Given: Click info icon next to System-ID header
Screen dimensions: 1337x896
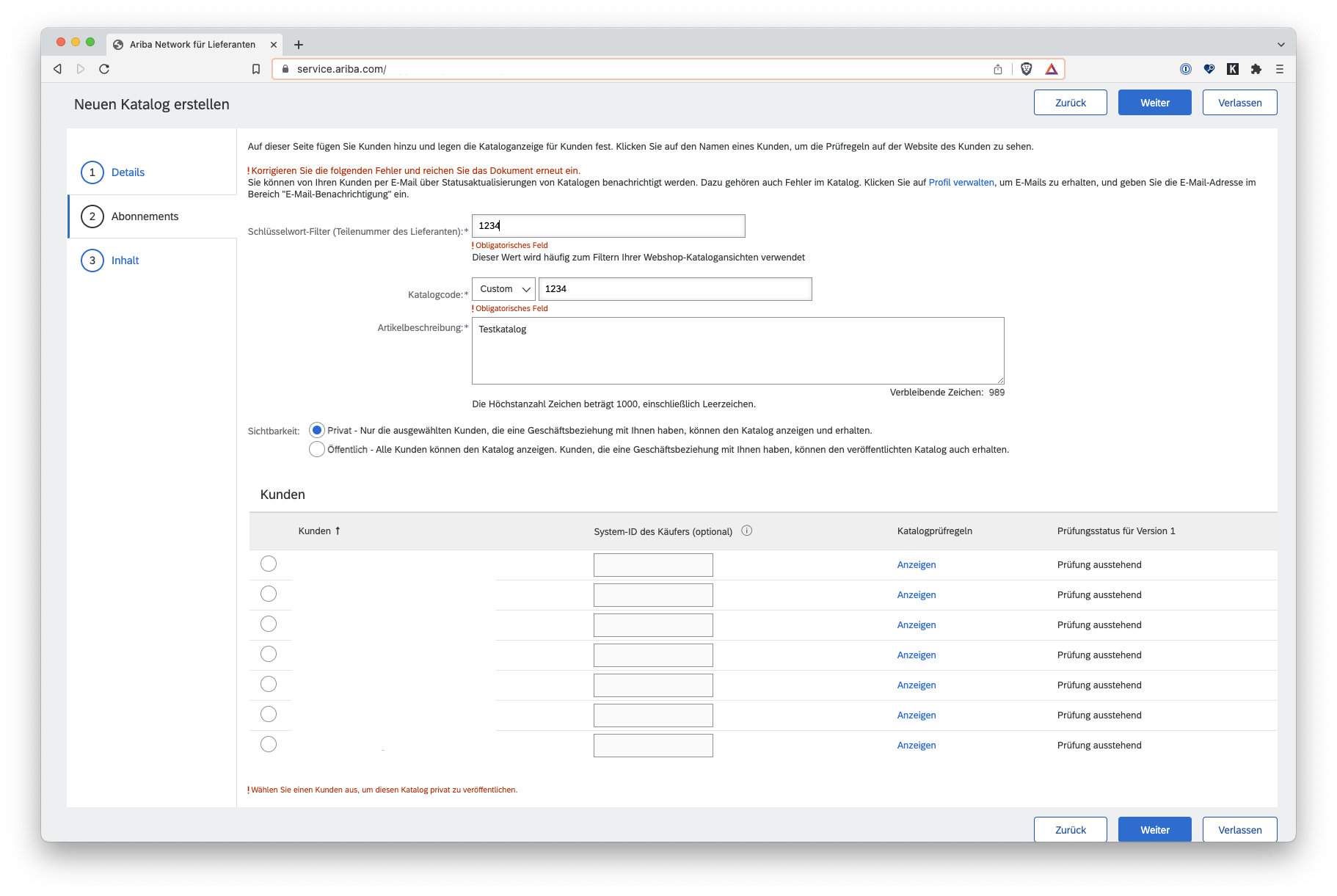Looking at the screenshot, I should coord(747,531).
